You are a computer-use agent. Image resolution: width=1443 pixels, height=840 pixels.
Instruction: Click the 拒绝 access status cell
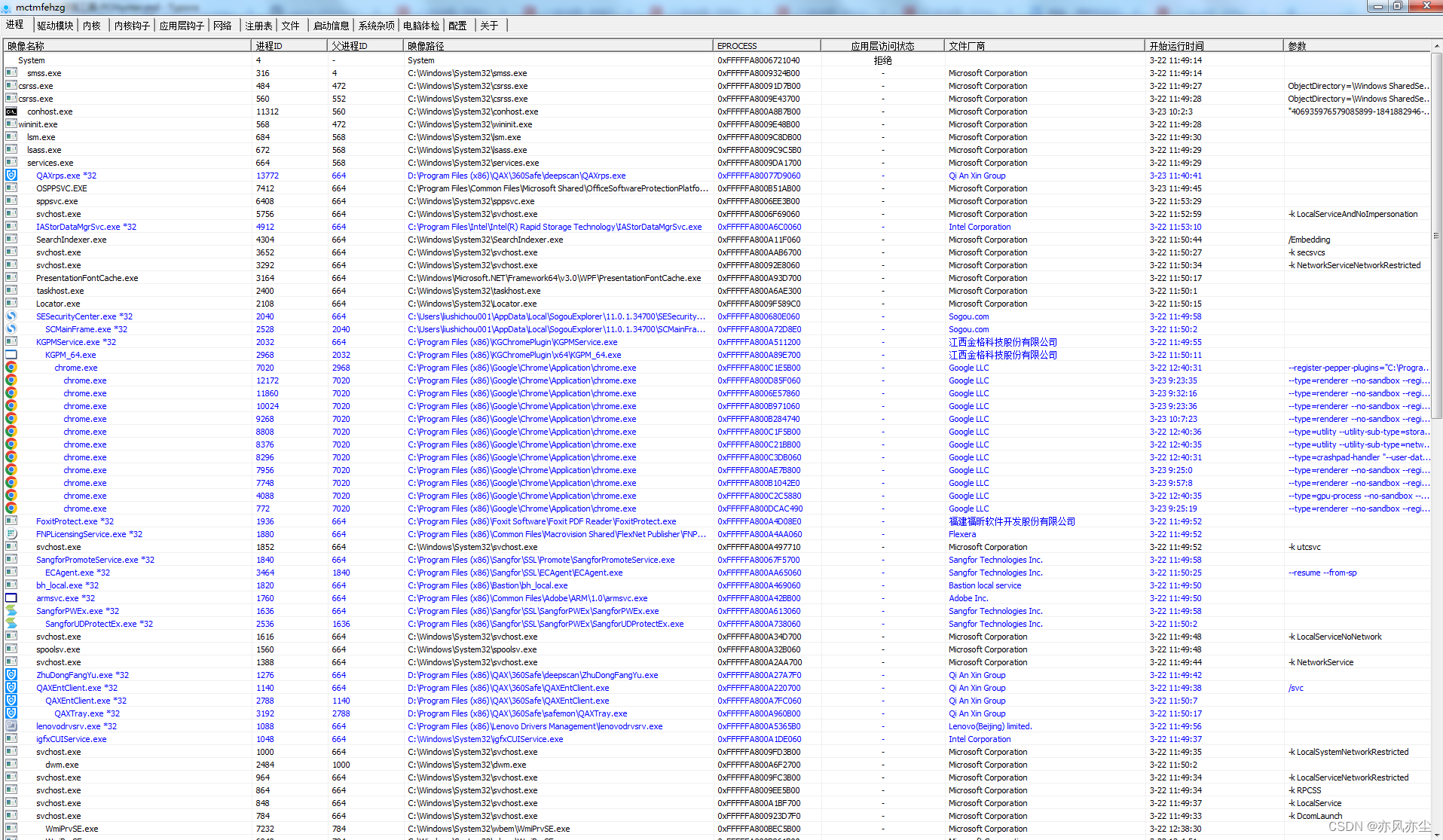(x=882, y=60)
